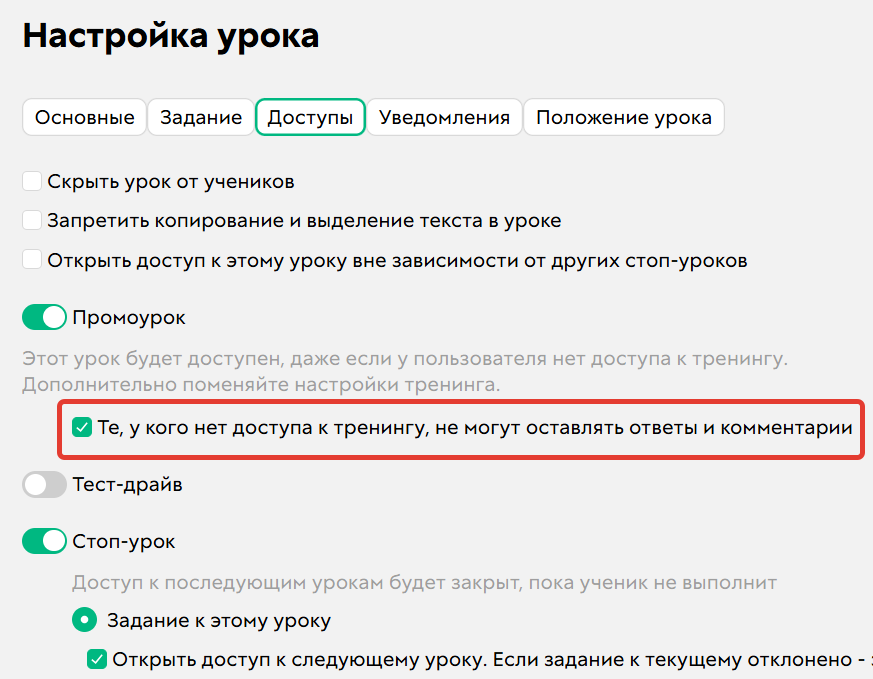Disable the Стоп-урок toggle

click(43, 541)
